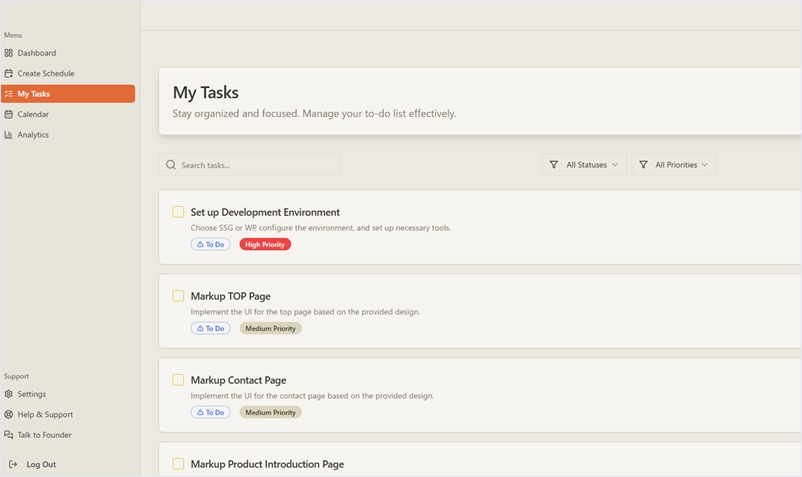Open the Calendar menu item
802x477 pixels.
click(33, 114)
